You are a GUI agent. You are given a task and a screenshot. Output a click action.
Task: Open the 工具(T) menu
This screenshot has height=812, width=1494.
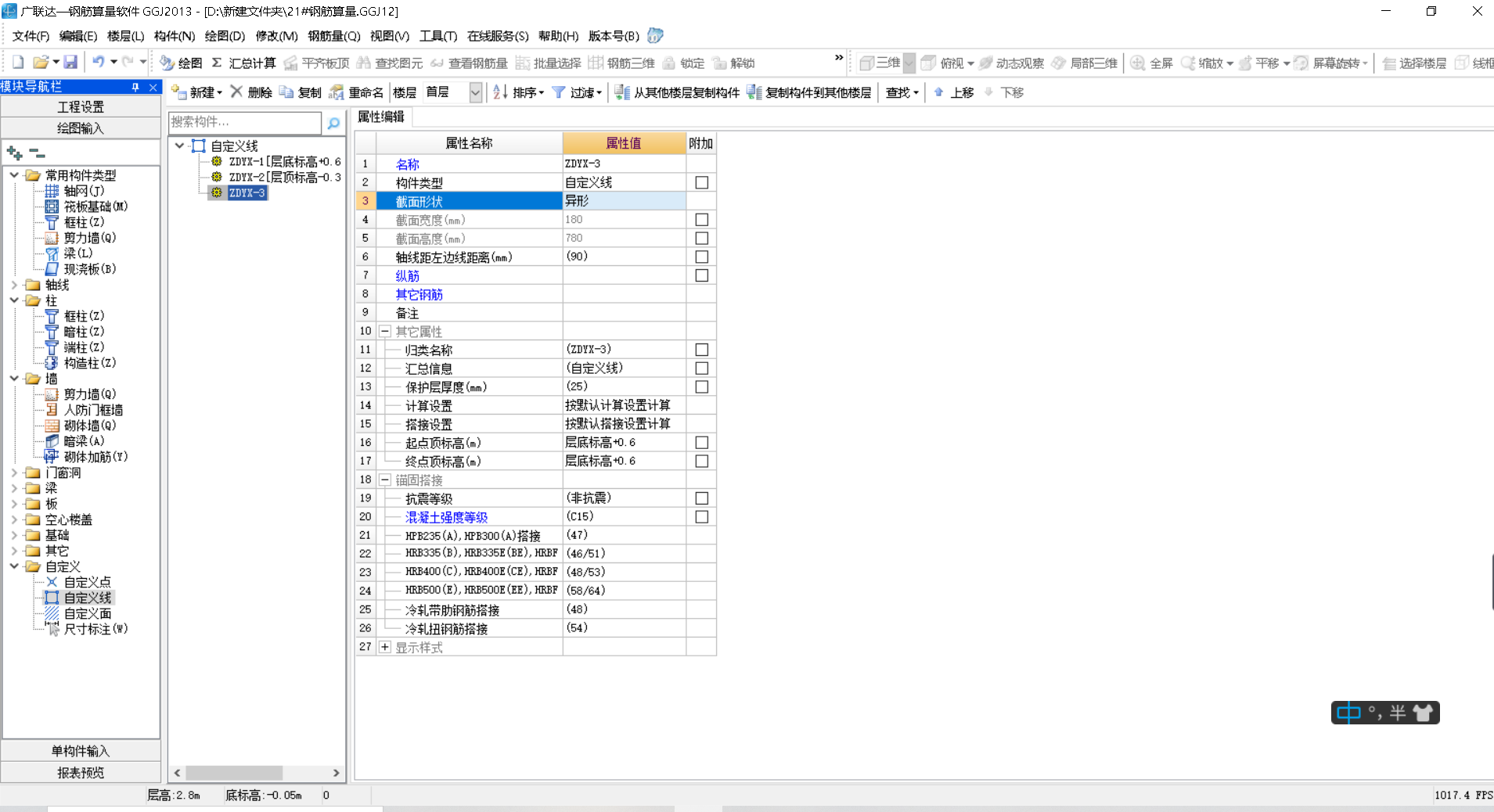click(438, 36)
